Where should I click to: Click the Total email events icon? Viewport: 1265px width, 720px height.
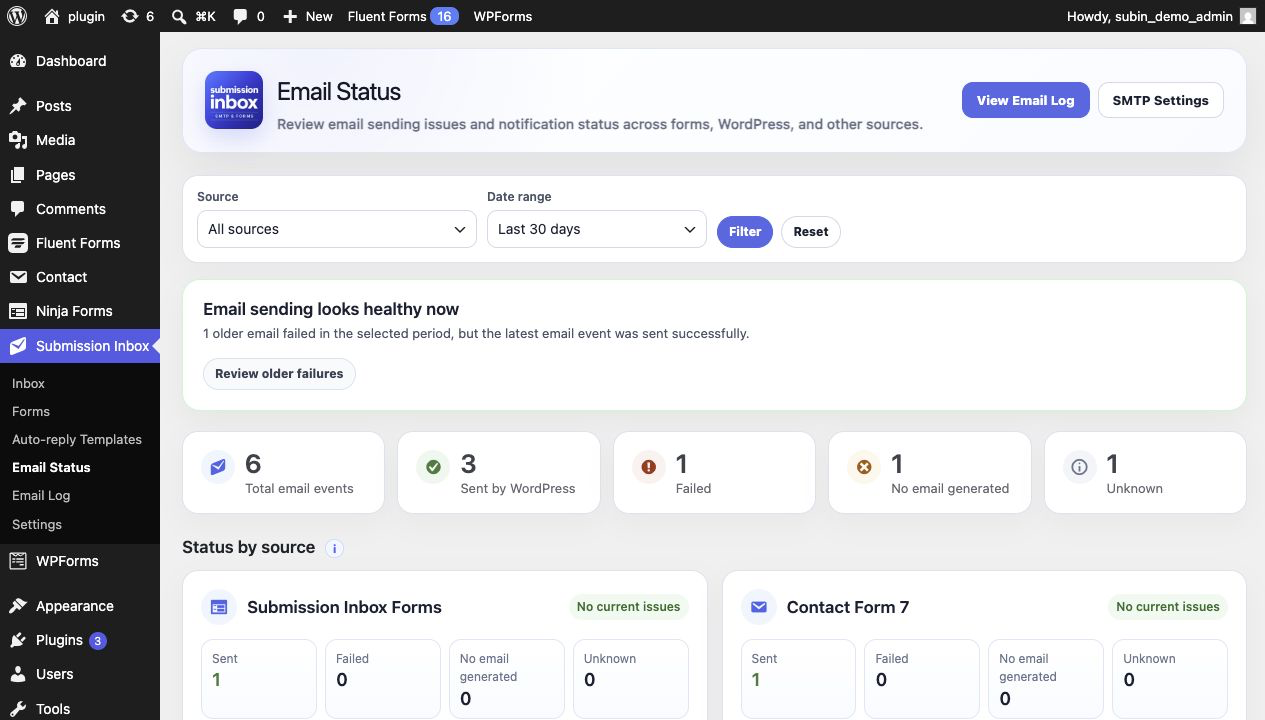pos(218,467)
